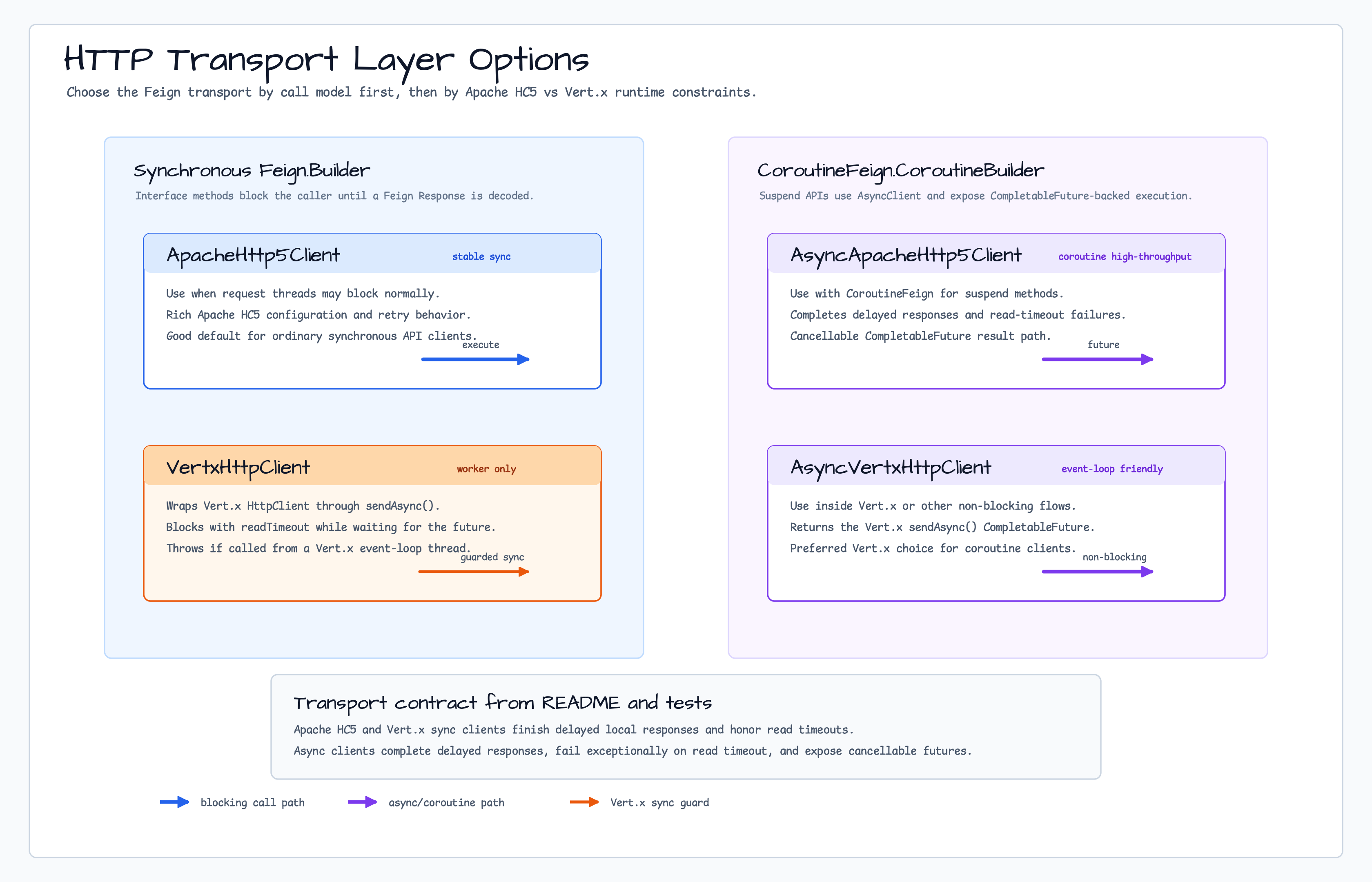1372x882 pixels.
Task: Click the subtitle 'Choose the Feign transport by call model first'
Action: 411,92
